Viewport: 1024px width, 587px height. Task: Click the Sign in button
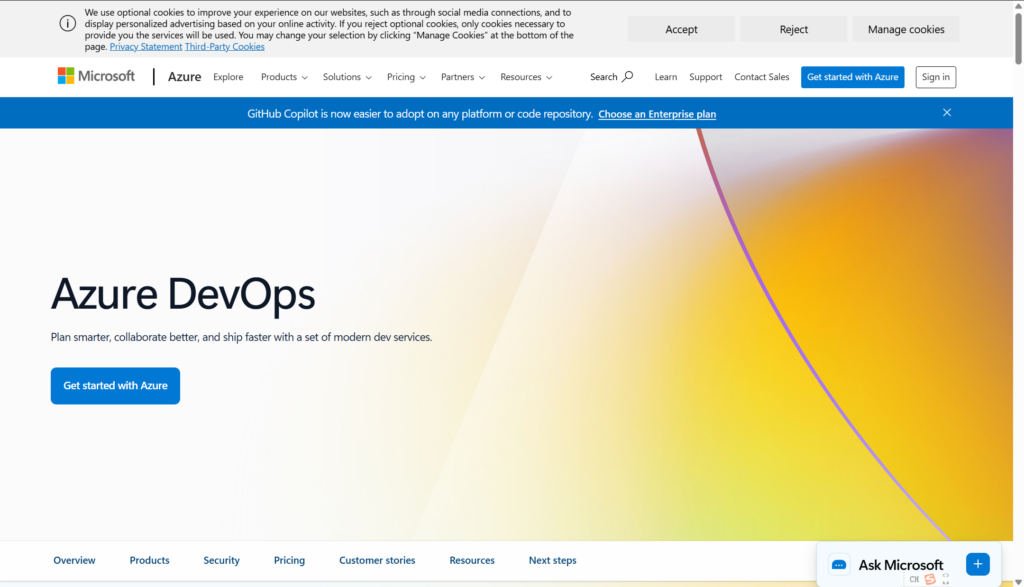[x=935, y=77]
